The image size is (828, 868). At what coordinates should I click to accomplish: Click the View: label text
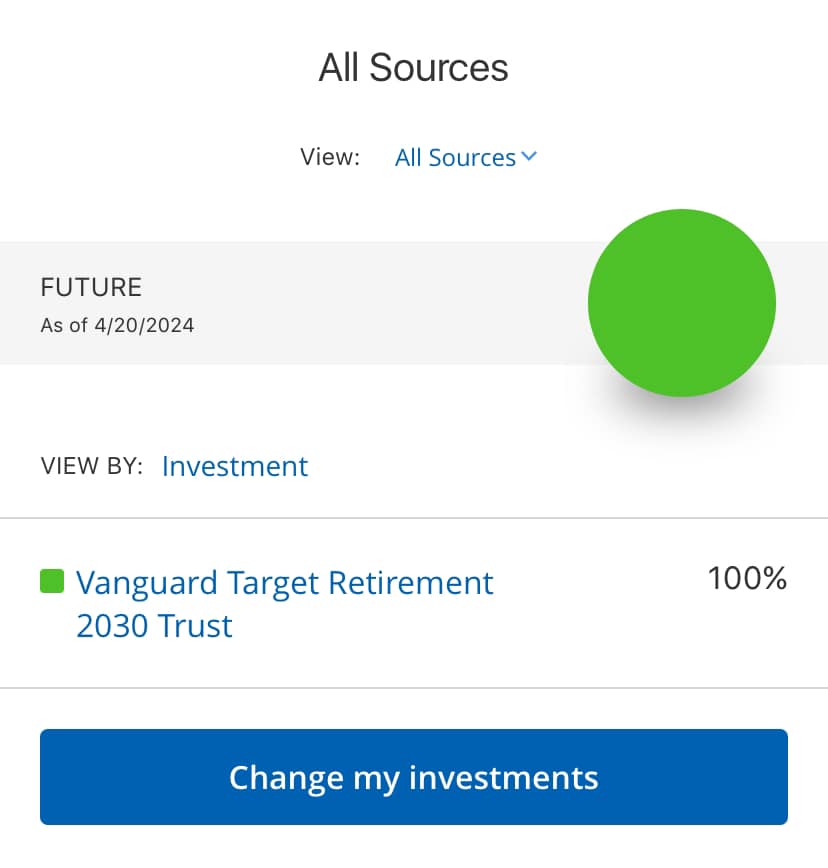(x=330, y=157)
